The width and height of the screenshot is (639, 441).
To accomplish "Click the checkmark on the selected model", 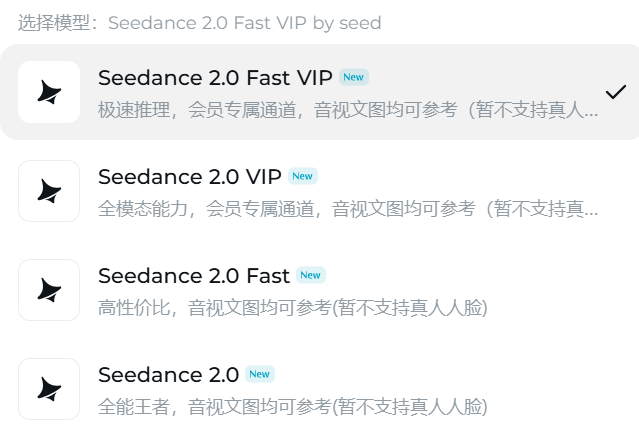I will (x=615, y=92).
